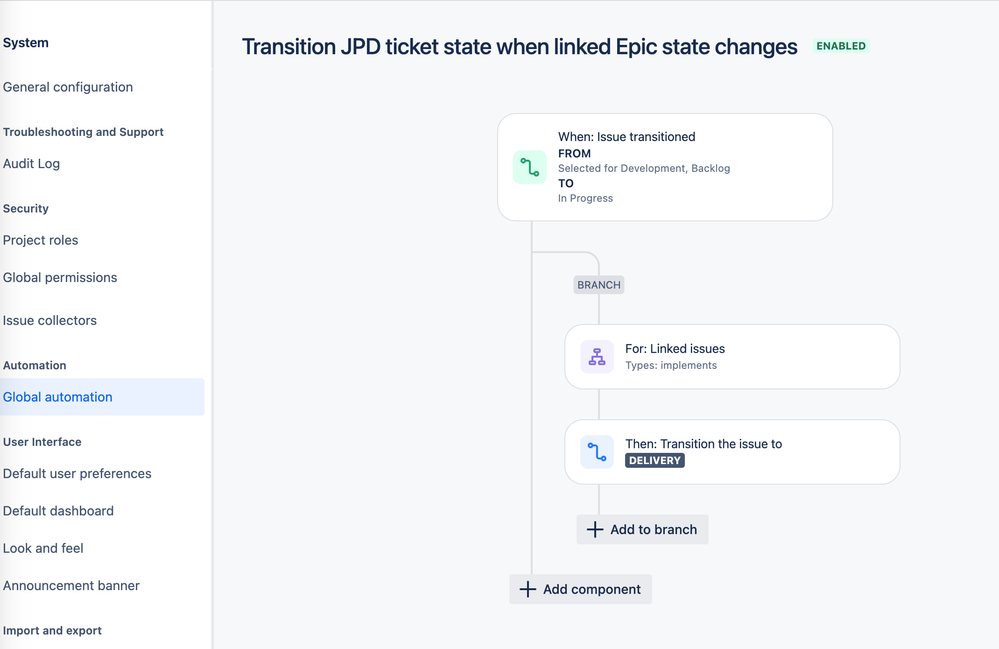Open Look and feel settings
Screen dimensions: 999x649
coord(43,548)
